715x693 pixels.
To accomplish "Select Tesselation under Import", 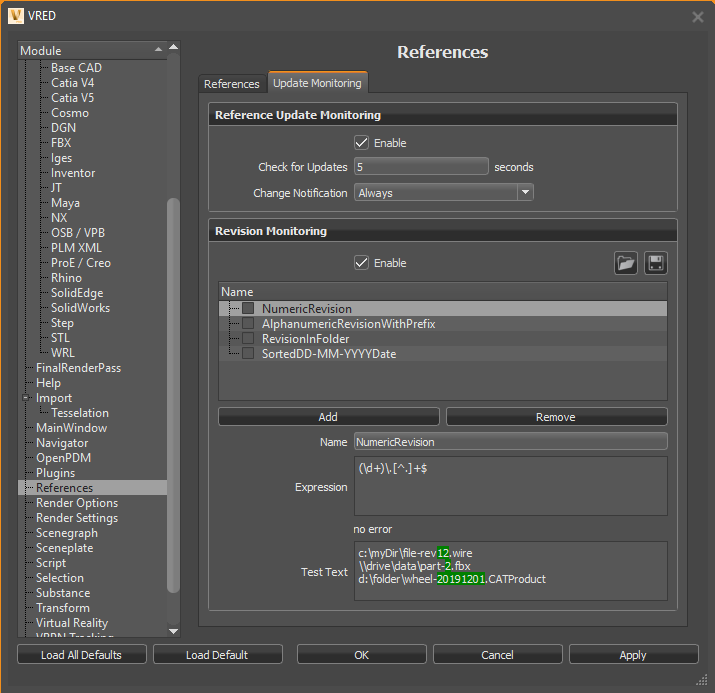I will (x=80, y=413).
